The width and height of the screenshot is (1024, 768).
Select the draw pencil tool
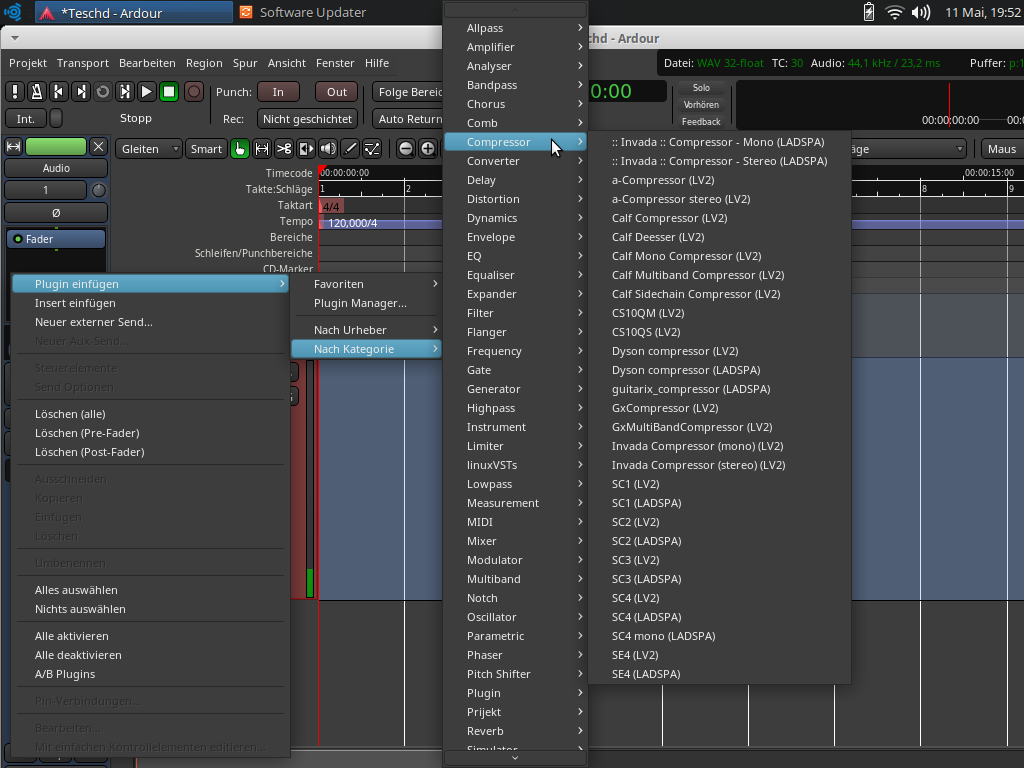pos(350,149)
